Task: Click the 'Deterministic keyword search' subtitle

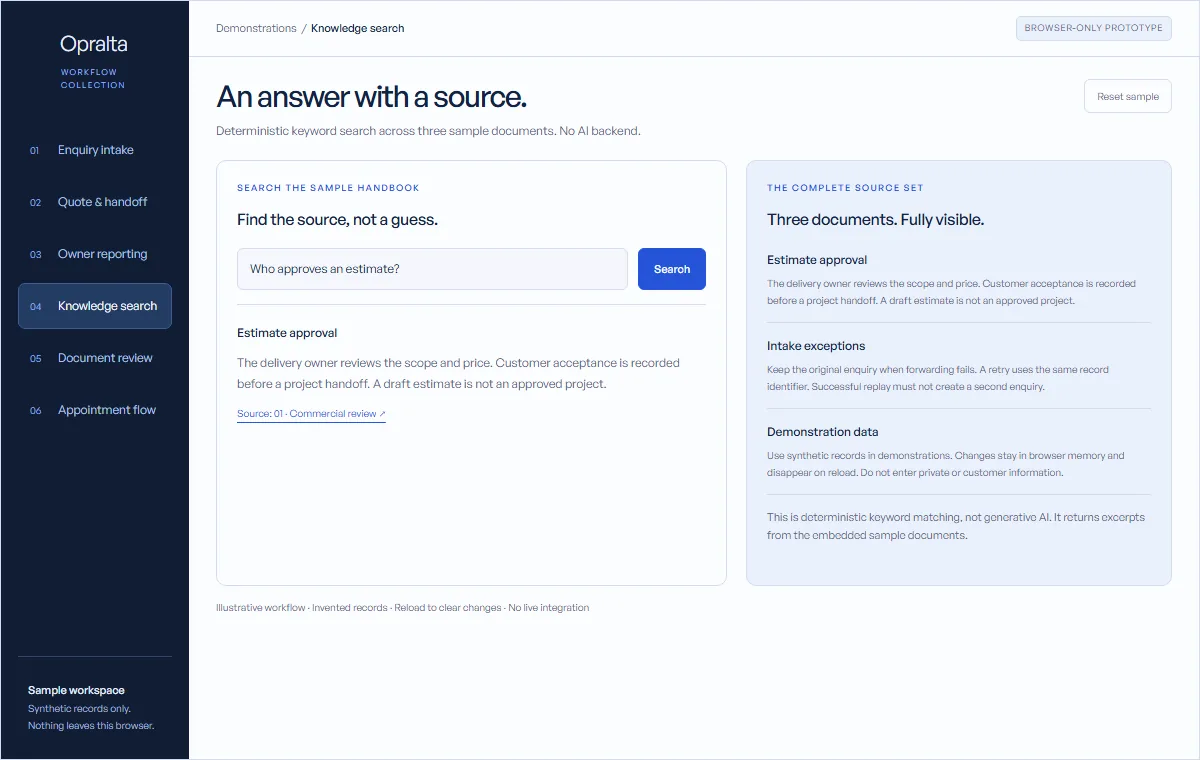Action: [428, 131]
